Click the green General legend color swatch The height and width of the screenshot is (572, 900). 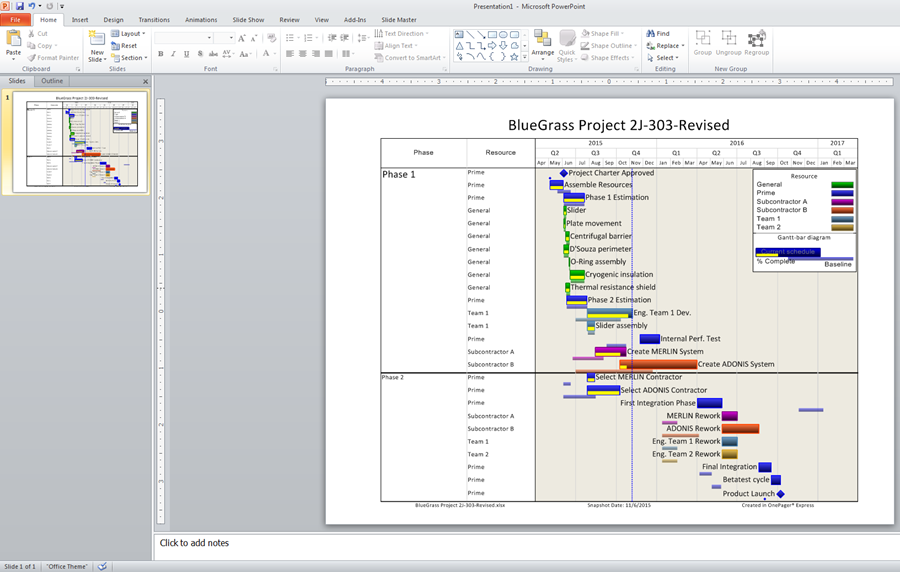click(x=842, y=184)
